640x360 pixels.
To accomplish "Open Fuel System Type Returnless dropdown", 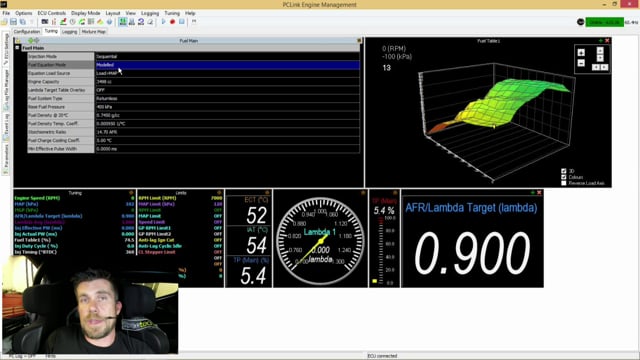I will (x=227, y=98).
